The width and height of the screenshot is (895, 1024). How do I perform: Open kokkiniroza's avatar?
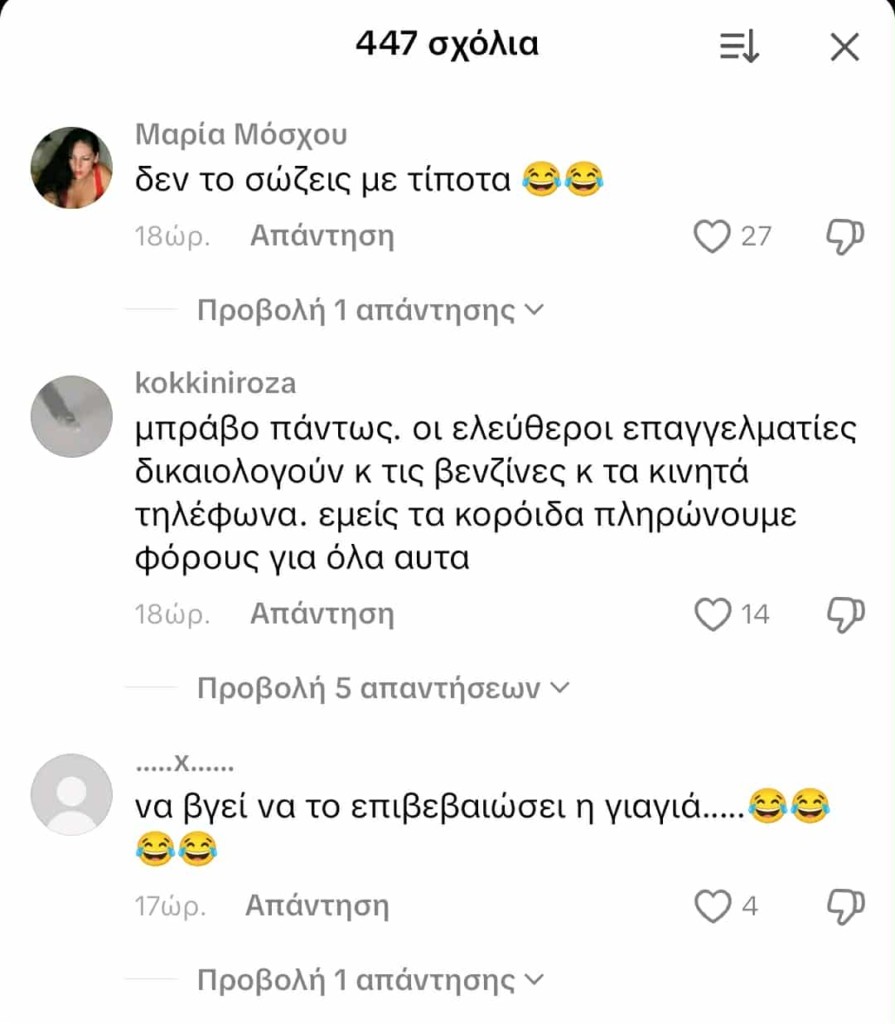72,416
